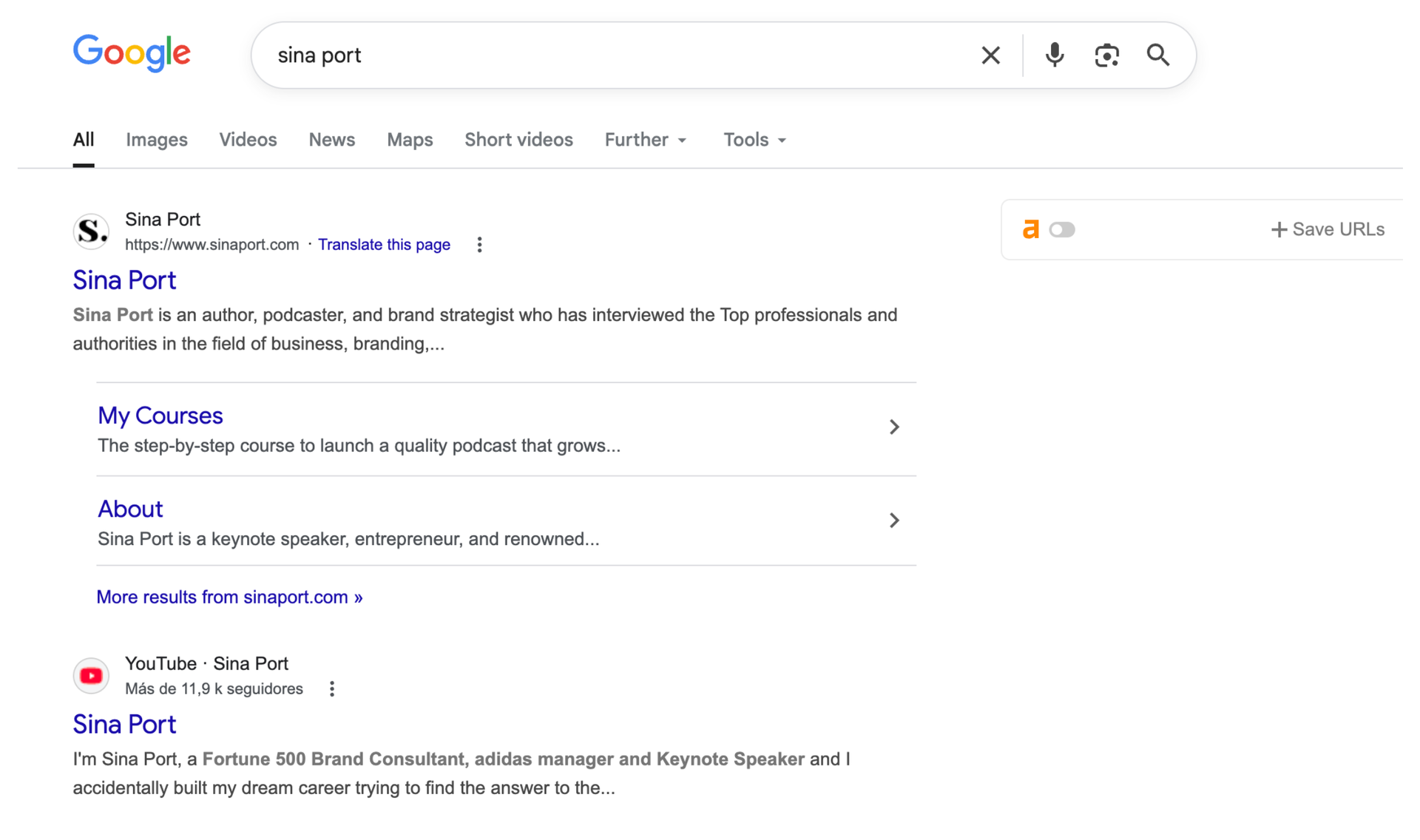Image resolution: width=1420 pixels, height=840 pixels.
Task: Click the plus icon beside Save URLs
Action: [x=1279, y=230]
